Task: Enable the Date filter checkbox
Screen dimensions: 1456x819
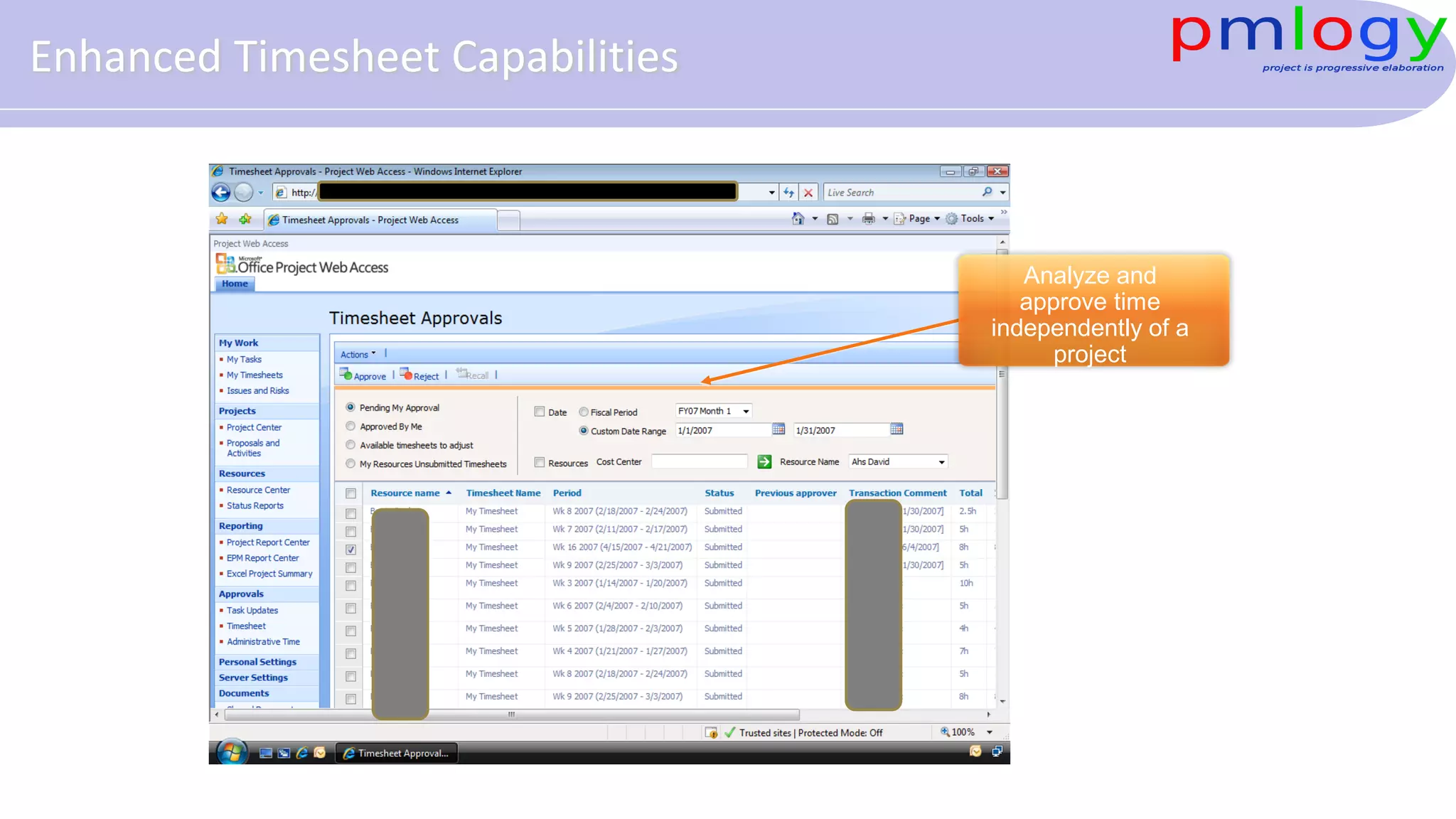Action: tap(540, 412)
